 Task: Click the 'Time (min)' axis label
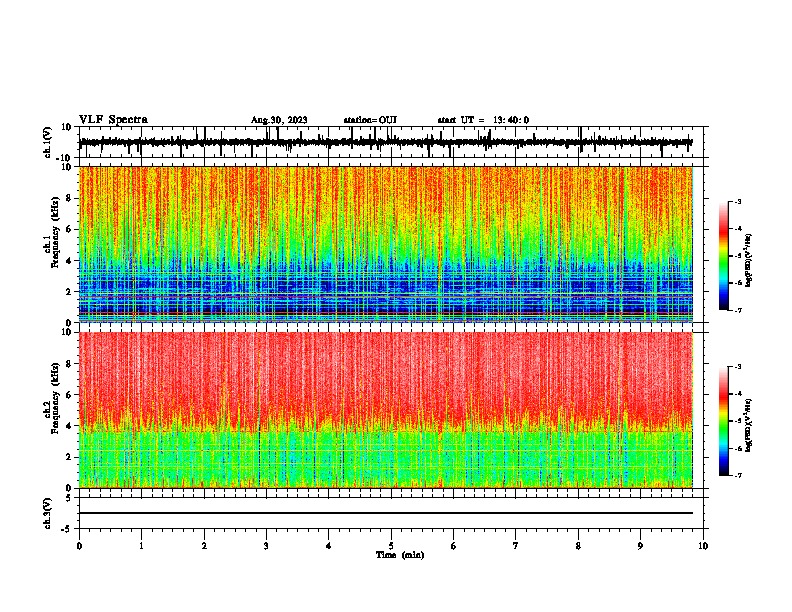[400, 555]
